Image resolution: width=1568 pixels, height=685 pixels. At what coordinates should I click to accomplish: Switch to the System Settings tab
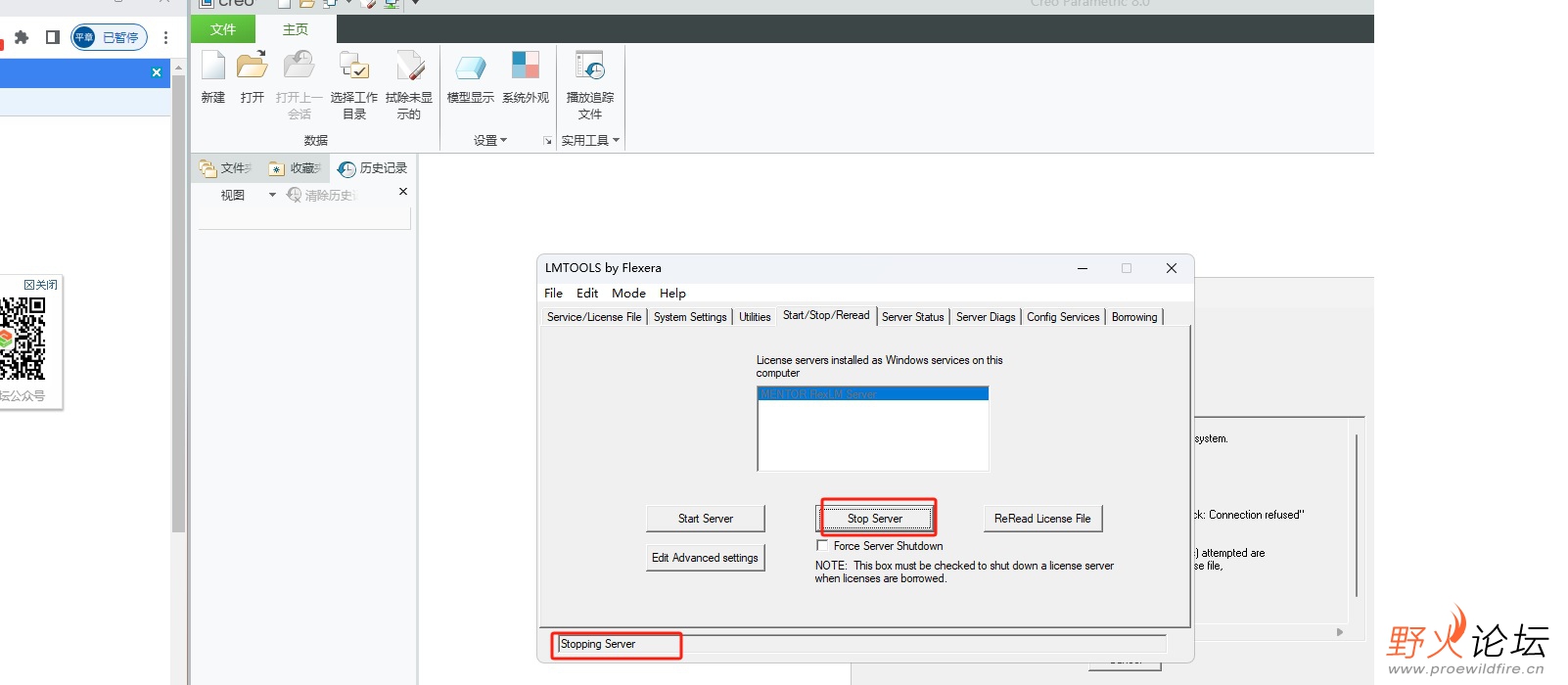click(x=690, y=317)
